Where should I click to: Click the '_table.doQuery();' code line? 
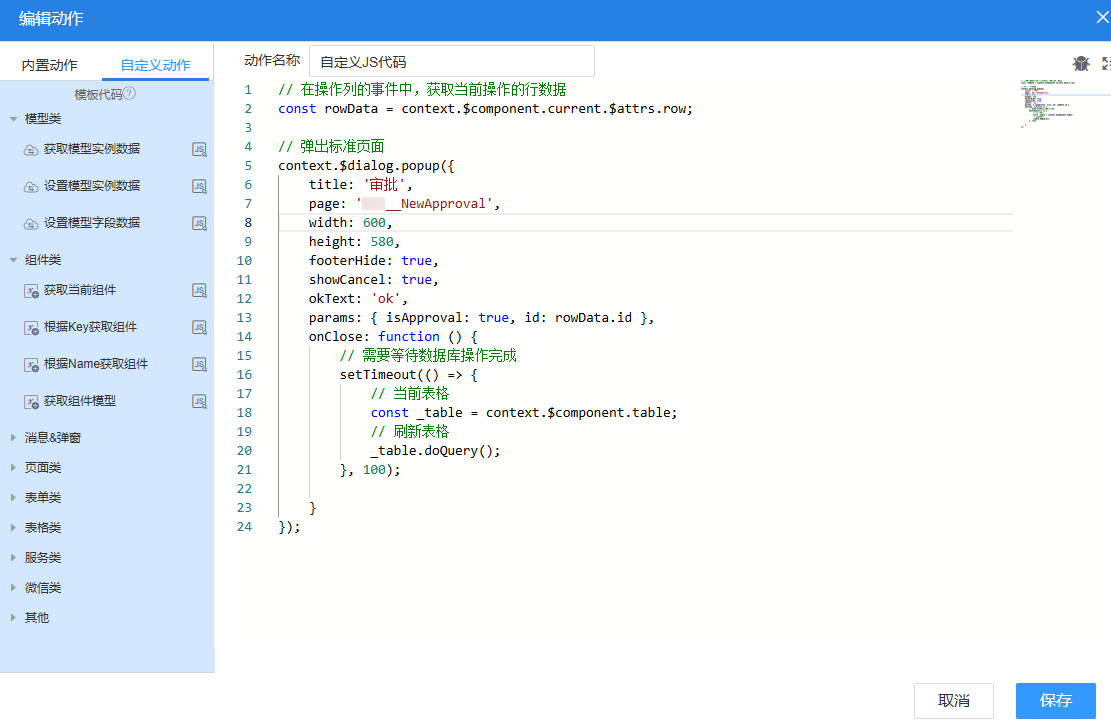pos(436,451)
